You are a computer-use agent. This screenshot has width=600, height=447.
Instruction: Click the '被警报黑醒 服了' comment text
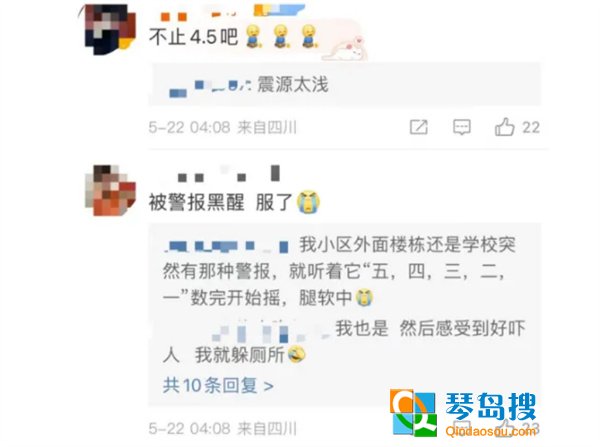coord(220,202)
